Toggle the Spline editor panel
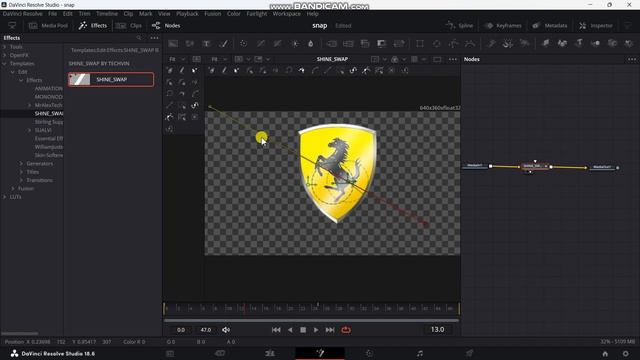The height and width of the screenshot is (360, 640). point(460,25)
